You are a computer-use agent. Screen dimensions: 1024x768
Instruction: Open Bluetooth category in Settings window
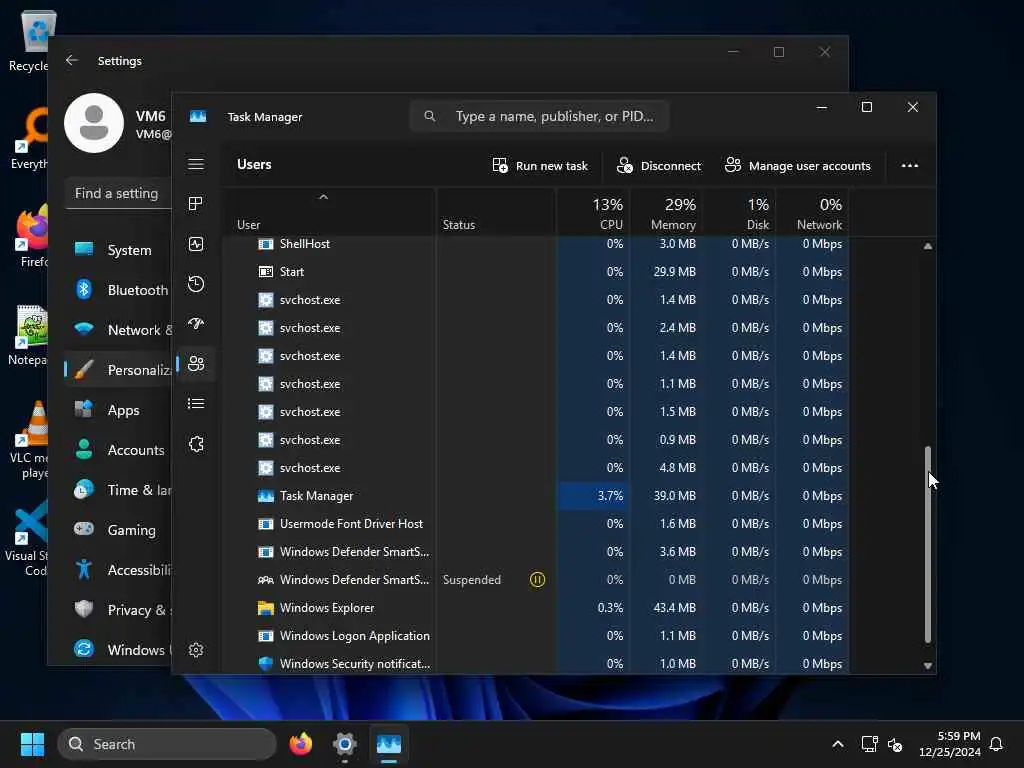120,290
